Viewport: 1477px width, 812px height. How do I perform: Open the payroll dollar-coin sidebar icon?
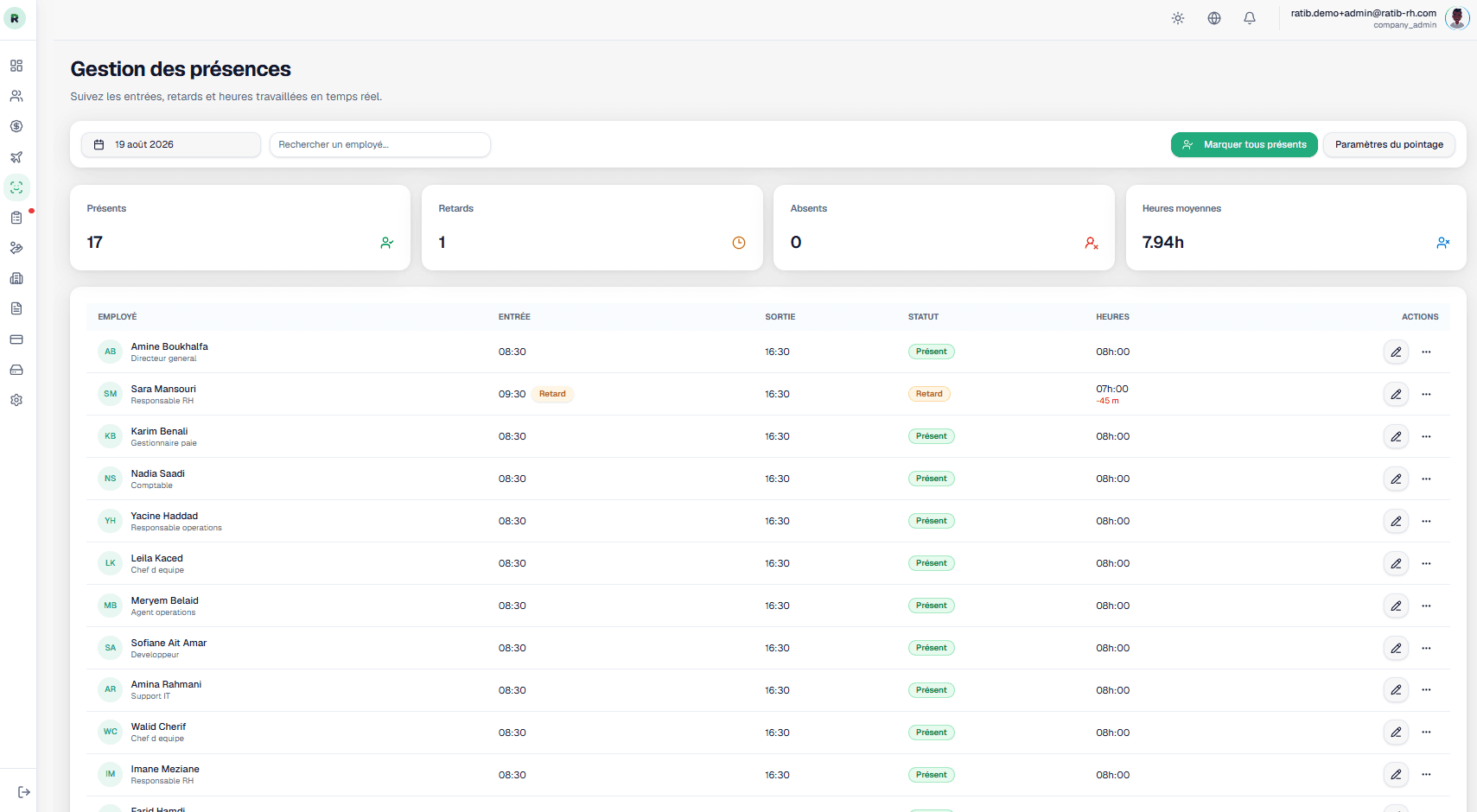16,126
